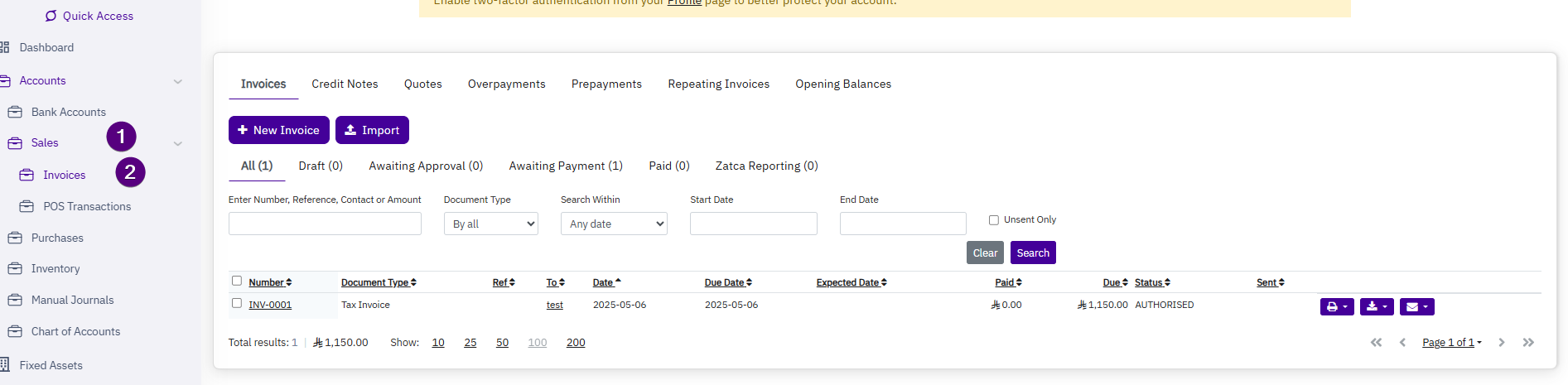Open the Document Type dropdown
The image size is (1568, 385).
click(x=490, y=224)
